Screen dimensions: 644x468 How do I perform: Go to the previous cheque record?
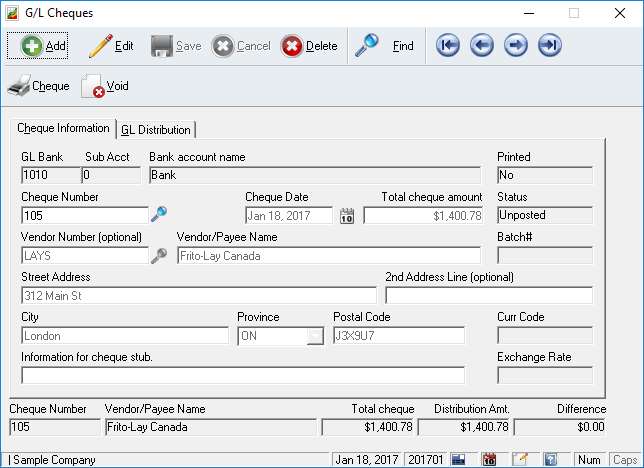click(482, 46)
